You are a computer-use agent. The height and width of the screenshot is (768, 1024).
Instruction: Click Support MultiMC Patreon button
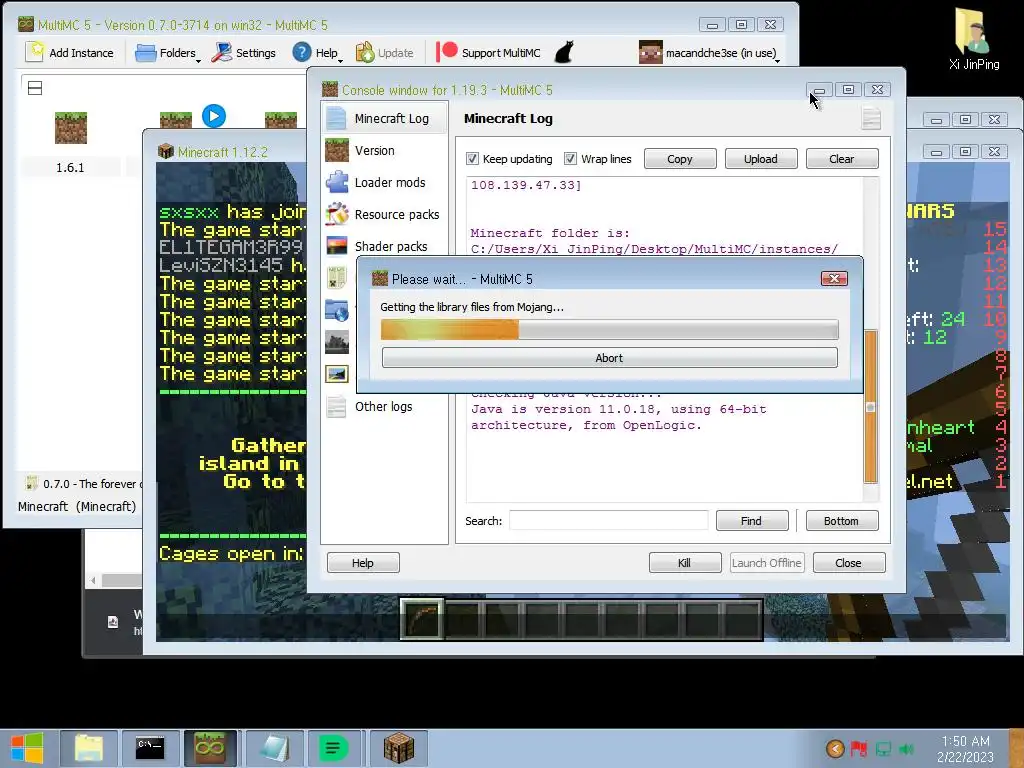(x=488, y=53)
